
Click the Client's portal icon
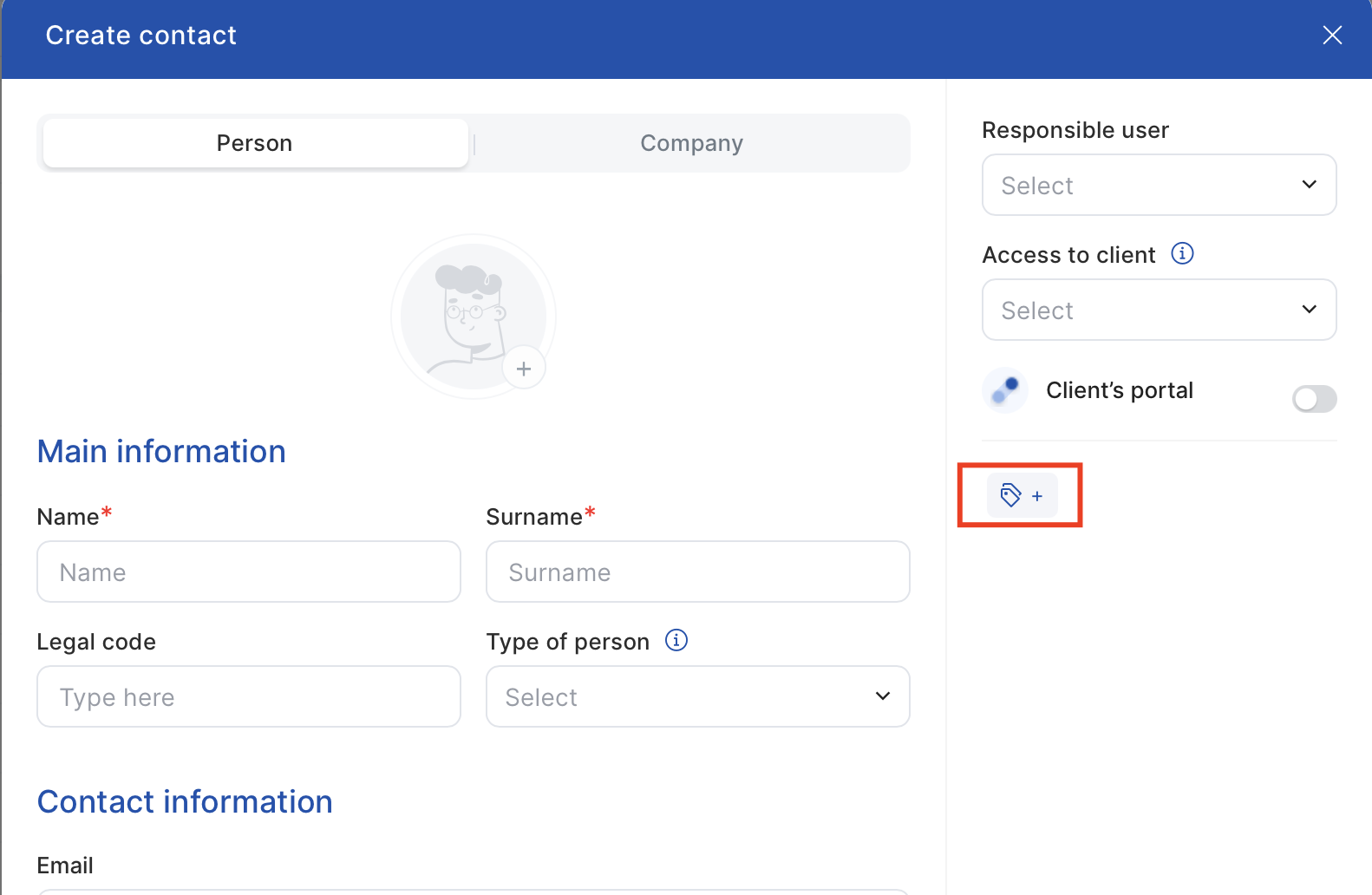click(1005, 390)
